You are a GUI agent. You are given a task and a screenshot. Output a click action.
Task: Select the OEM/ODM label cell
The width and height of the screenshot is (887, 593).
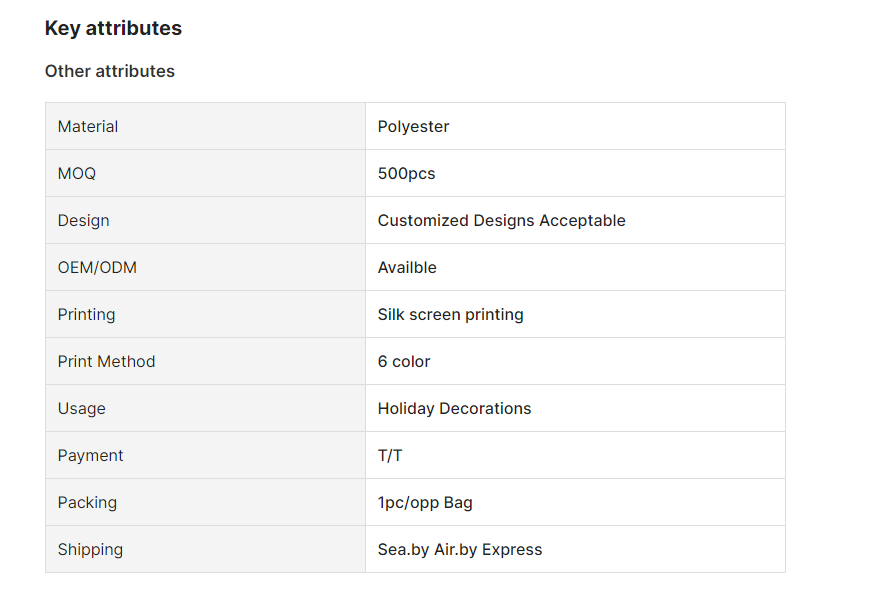click(x=205, y=267)
